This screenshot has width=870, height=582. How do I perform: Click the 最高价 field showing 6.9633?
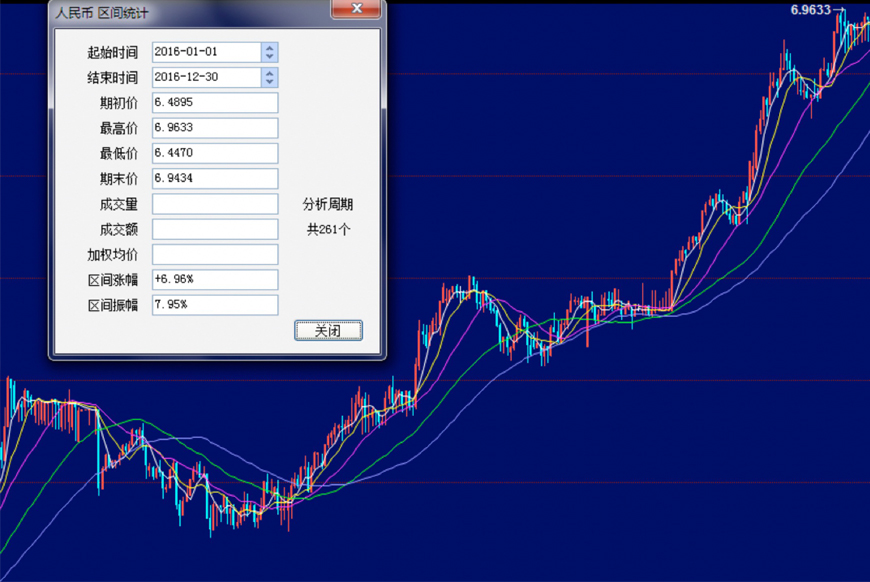coord(214,128)
